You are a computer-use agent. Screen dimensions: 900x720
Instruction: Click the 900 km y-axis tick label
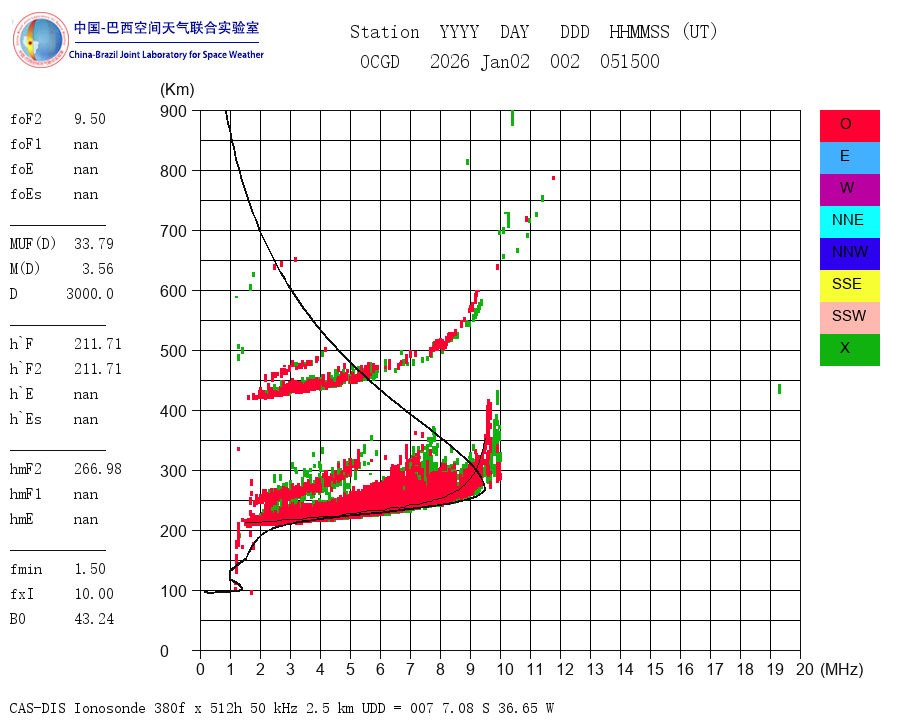[173, 111]
